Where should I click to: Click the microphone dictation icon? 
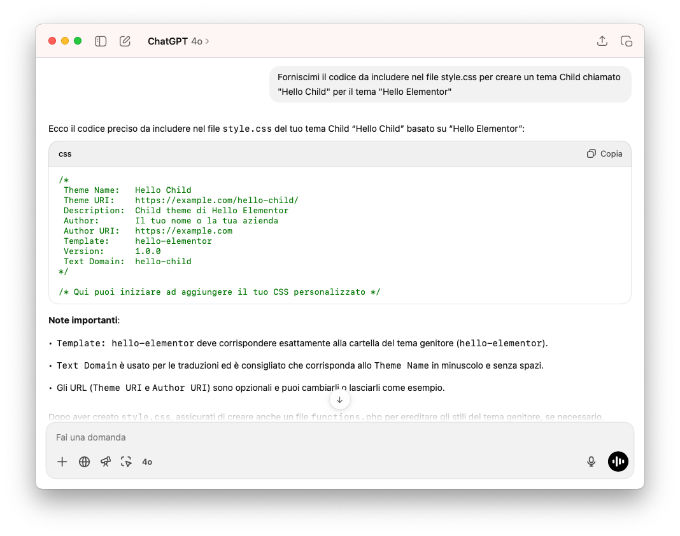click(591, 462)
